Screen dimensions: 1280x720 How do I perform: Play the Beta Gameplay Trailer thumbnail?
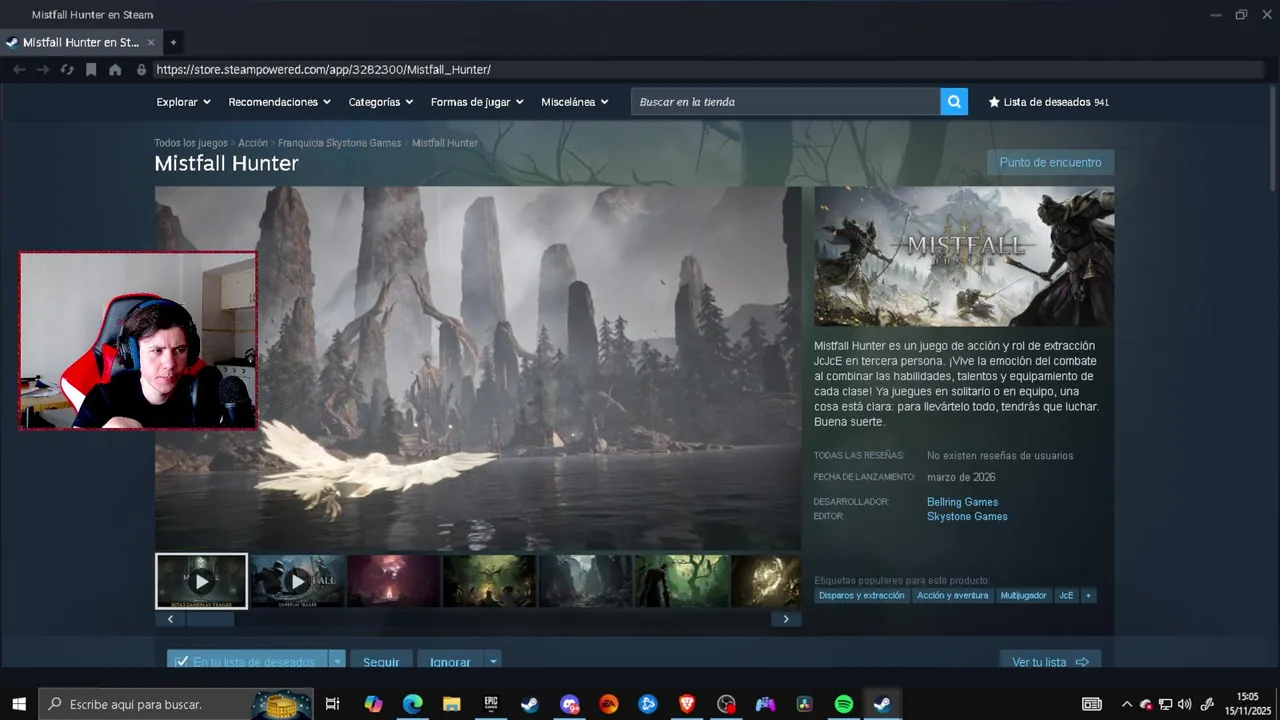pyautogui.click(x=201, y=581)
